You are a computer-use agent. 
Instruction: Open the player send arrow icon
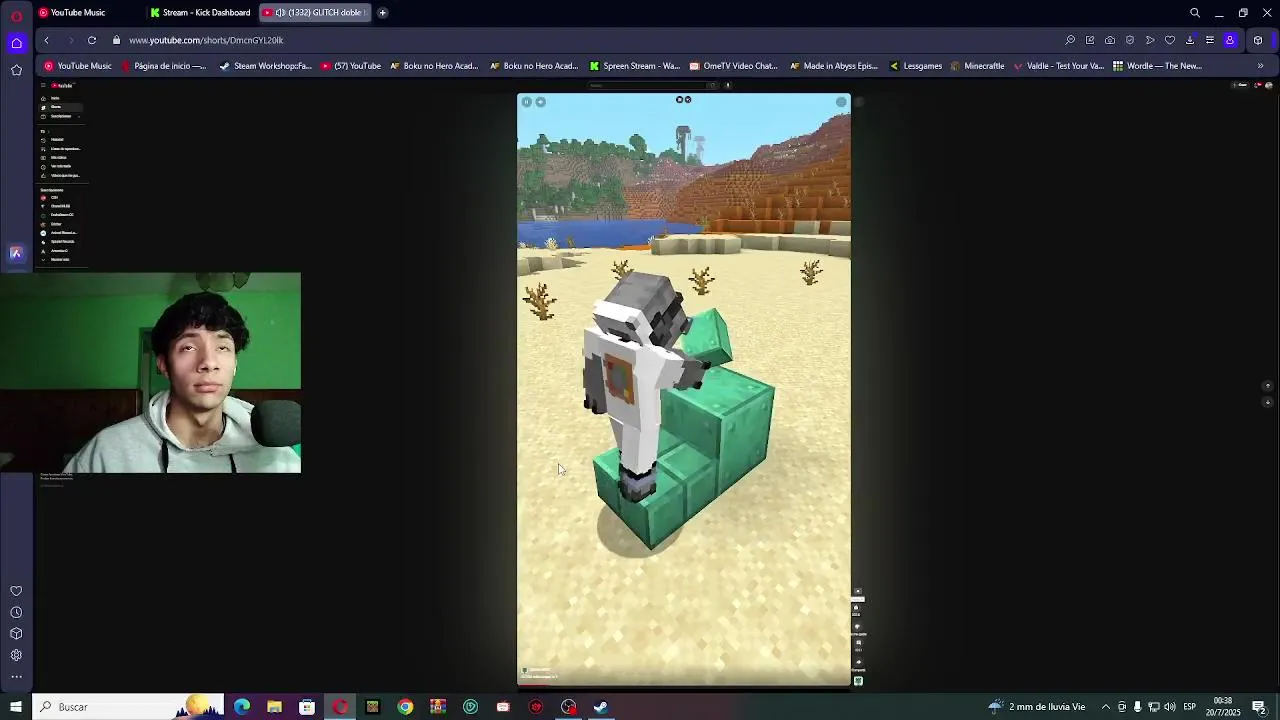[x=1150, y=40]
